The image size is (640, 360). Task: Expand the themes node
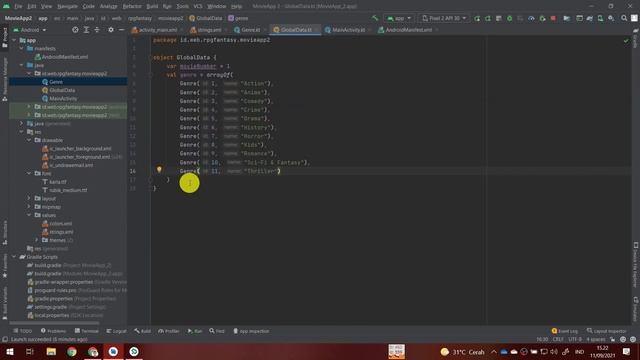[x=36, y=240]
